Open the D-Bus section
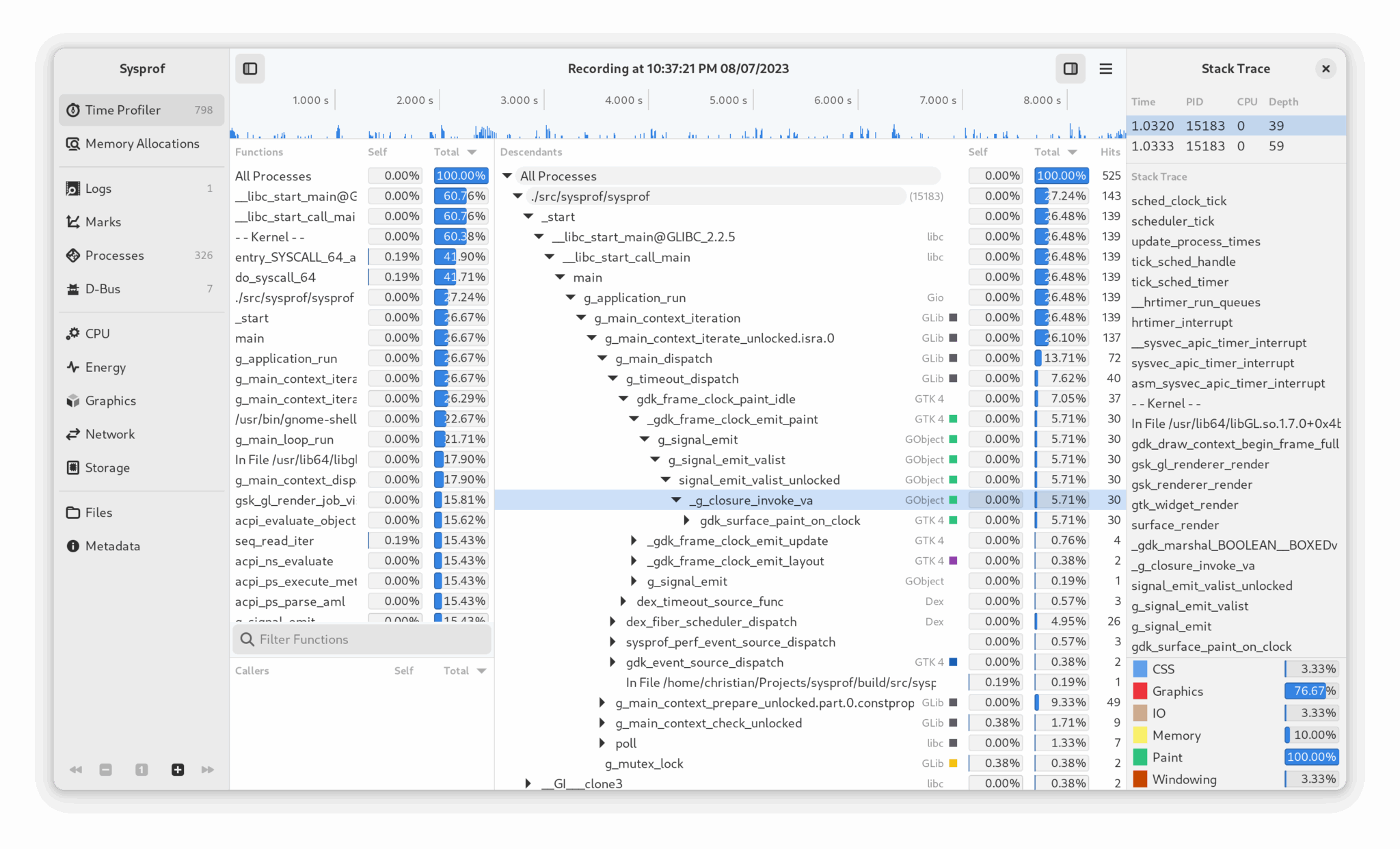 pos(103,288)
